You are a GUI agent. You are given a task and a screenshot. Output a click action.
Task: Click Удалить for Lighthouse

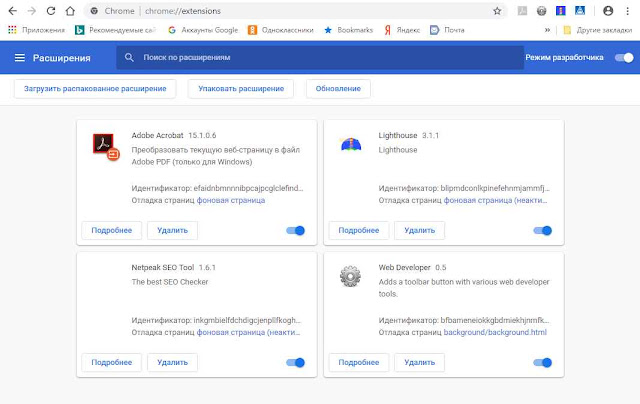click(419, 231)
